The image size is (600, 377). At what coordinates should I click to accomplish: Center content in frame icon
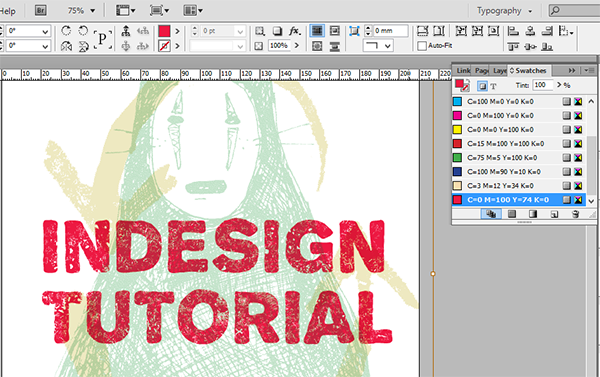click(x=493, y=31)
